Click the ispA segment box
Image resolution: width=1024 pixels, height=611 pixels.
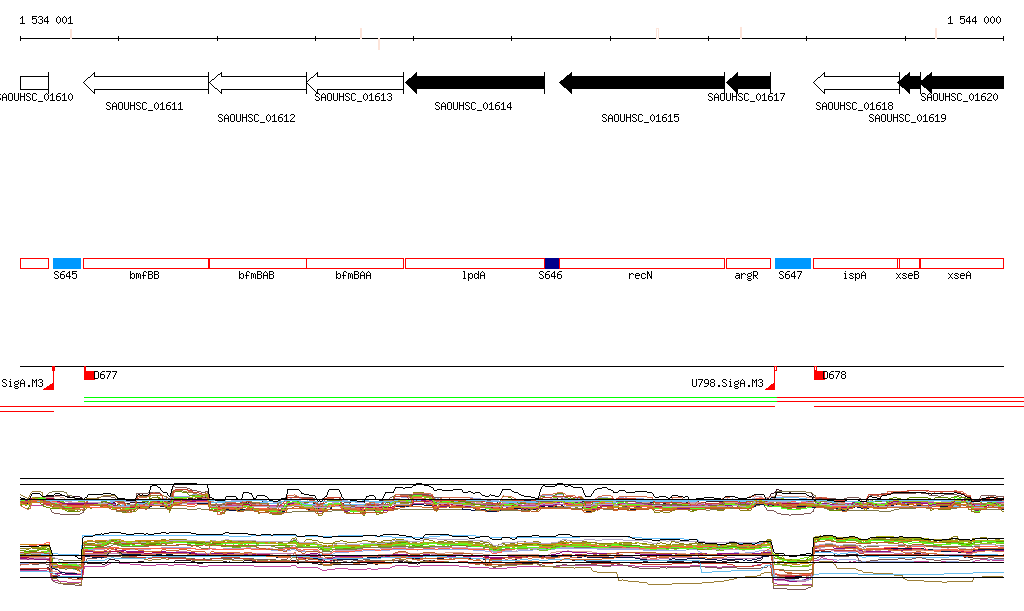point(856,264)
